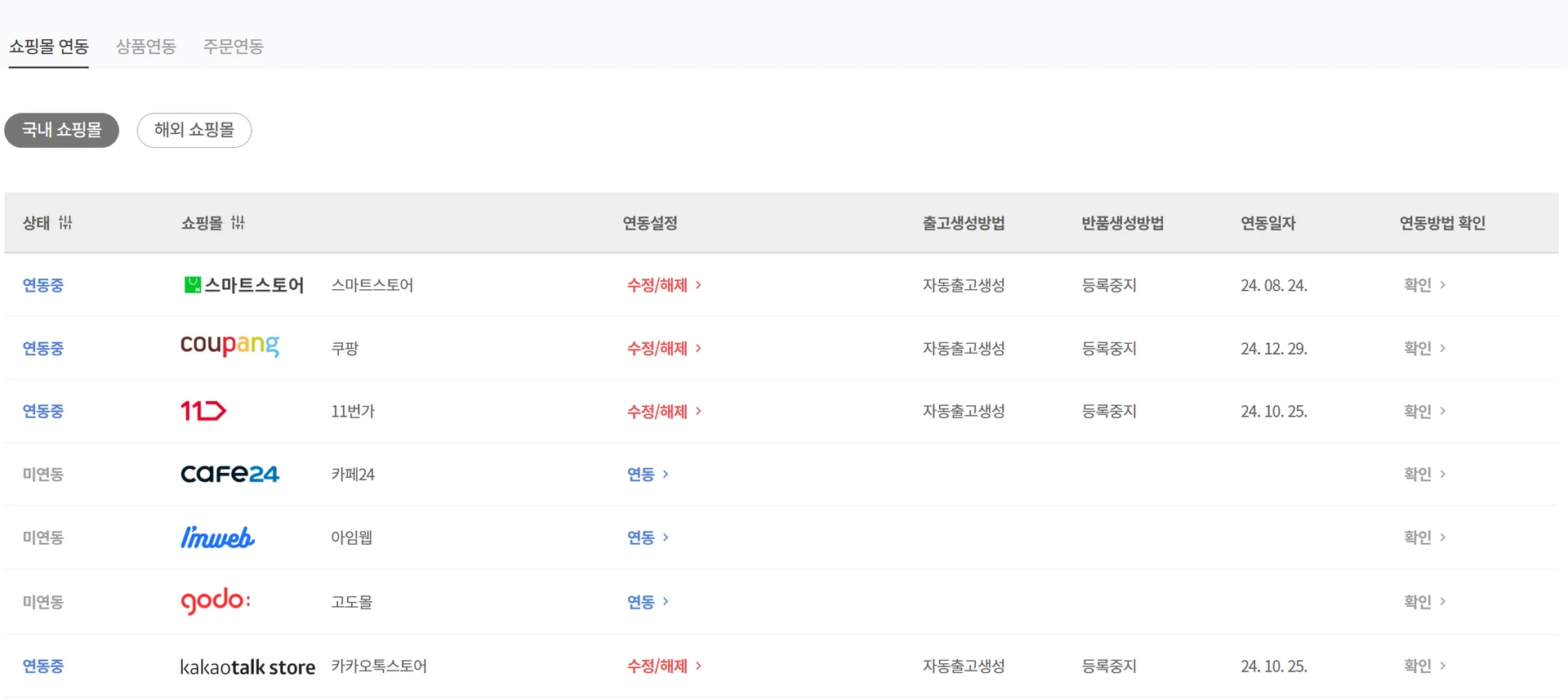Select the 해외 쇼핑몰 filter
The width and height of the screenshot is (1568, 700).
194,130
